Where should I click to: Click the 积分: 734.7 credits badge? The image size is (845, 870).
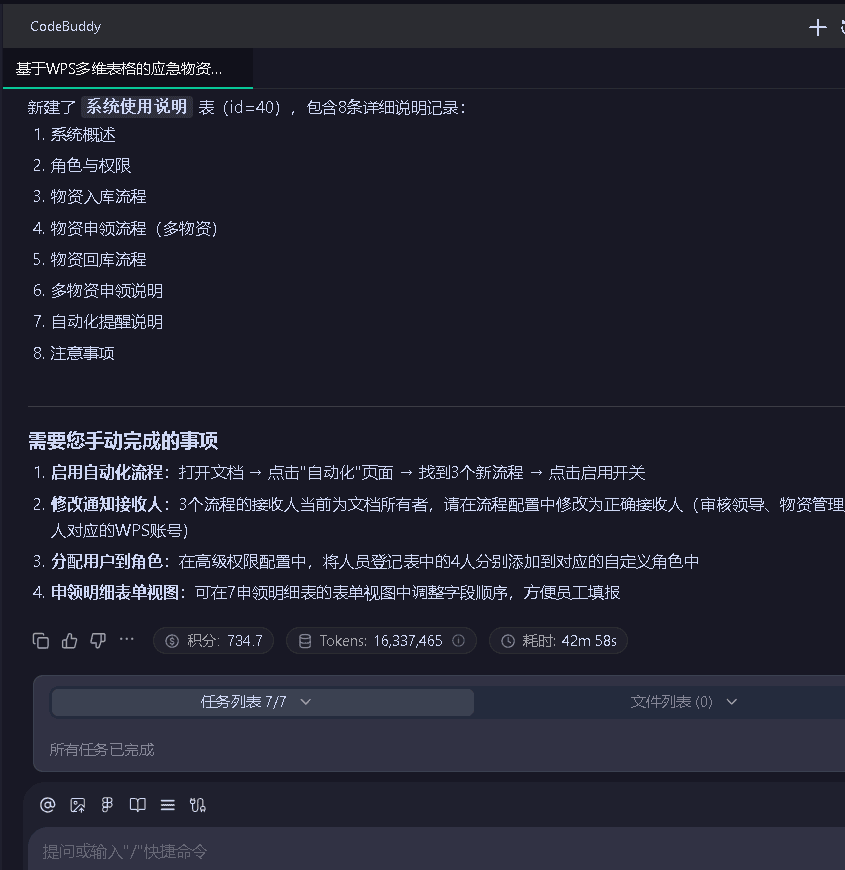click(x=214, y=641)
